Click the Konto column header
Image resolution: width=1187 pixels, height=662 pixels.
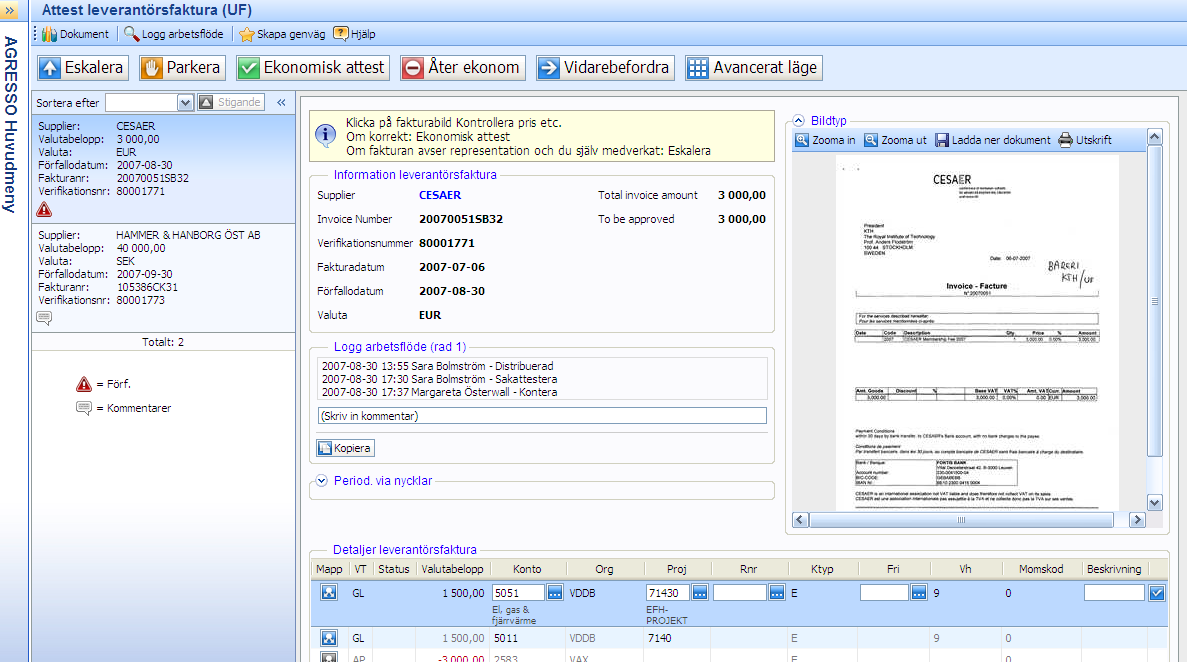[x=527, y=569]
